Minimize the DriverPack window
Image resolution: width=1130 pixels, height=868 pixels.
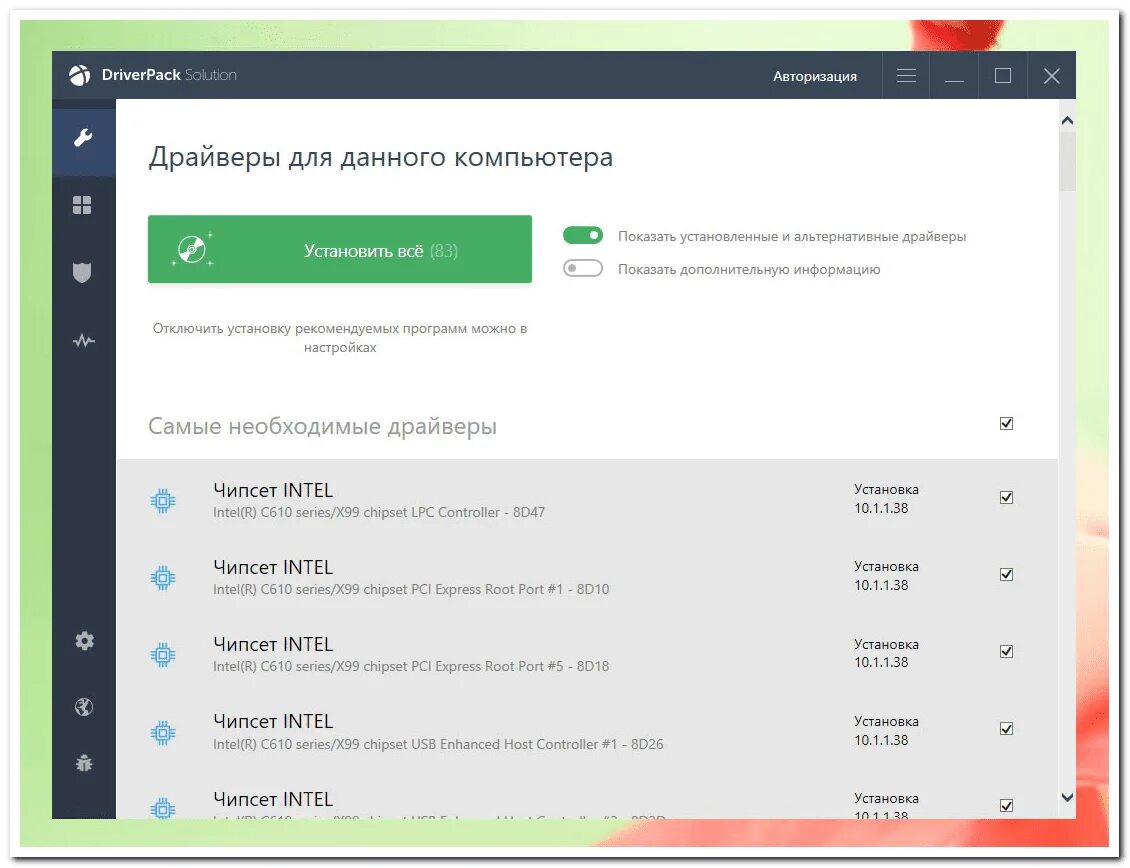point(954,75)
